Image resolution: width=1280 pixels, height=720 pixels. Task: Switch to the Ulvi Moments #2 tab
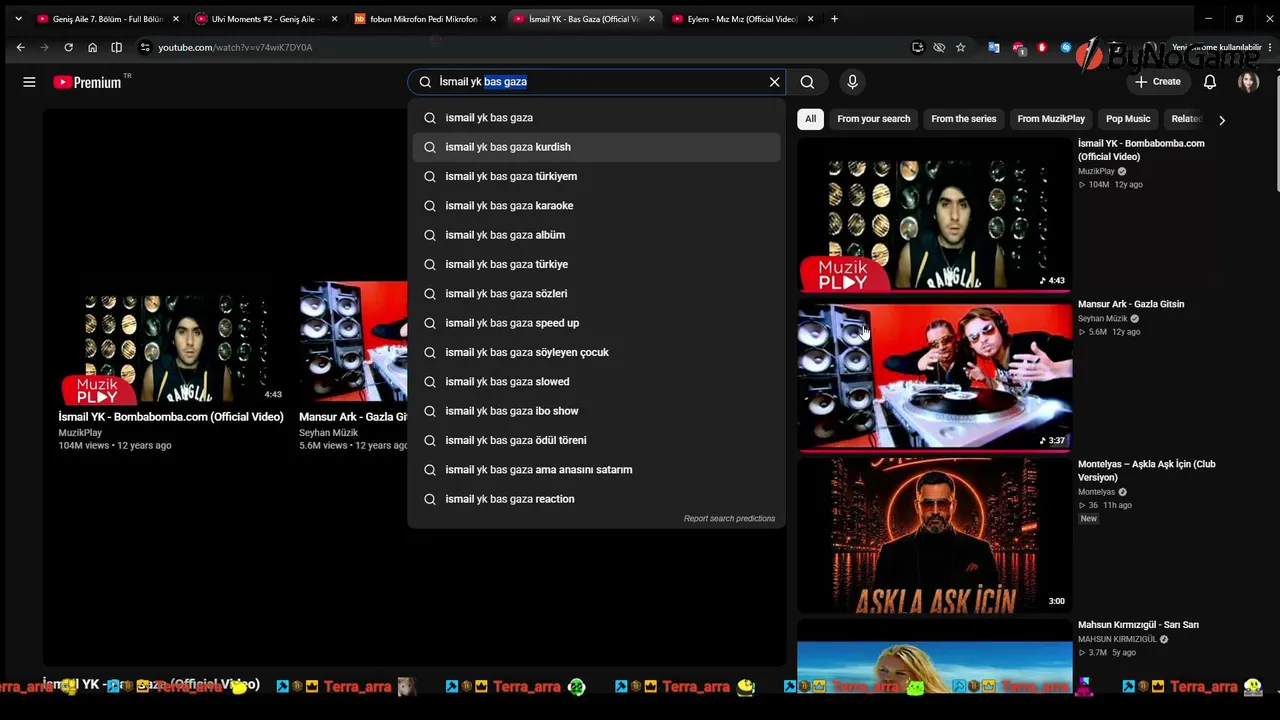pos(264,19)
